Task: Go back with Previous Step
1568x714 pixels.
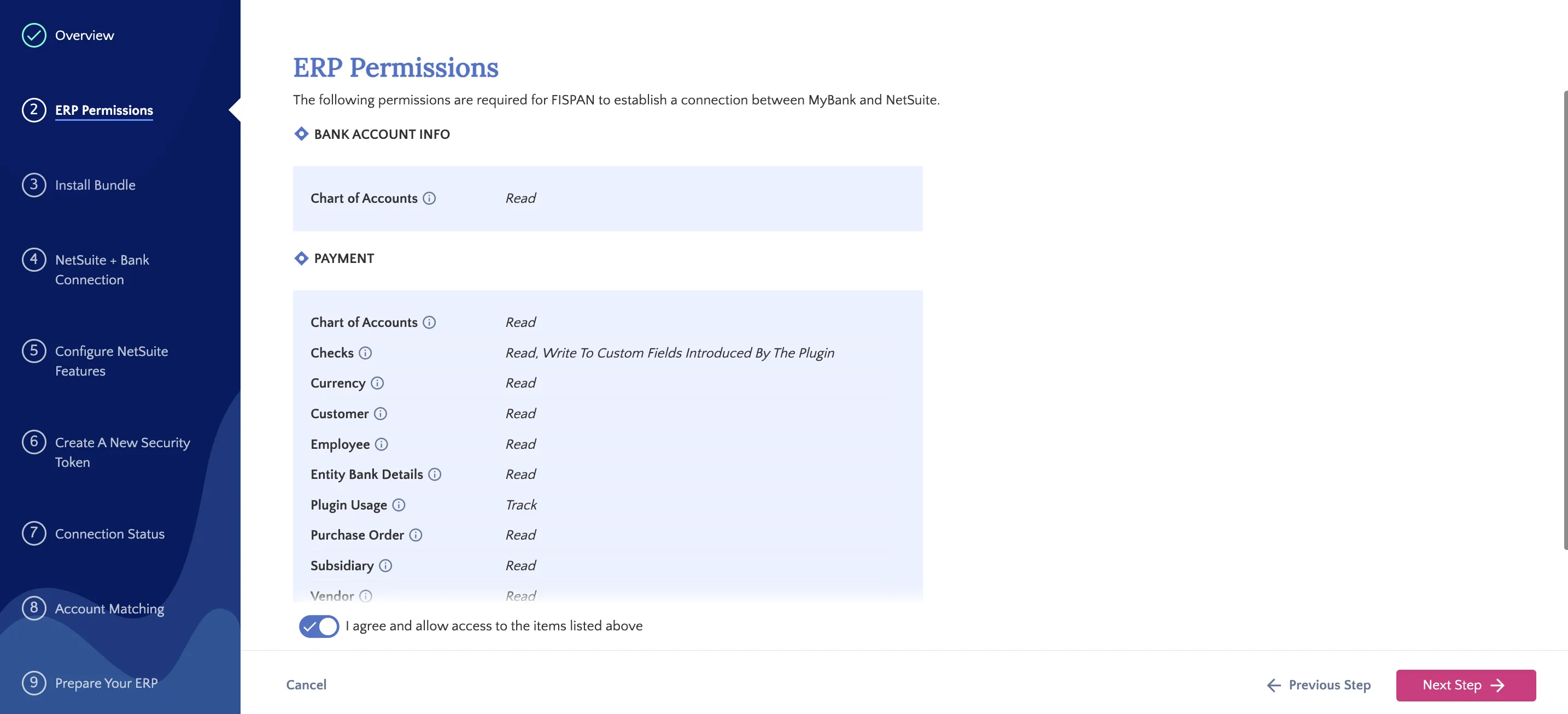Action: coord(1319,686)
